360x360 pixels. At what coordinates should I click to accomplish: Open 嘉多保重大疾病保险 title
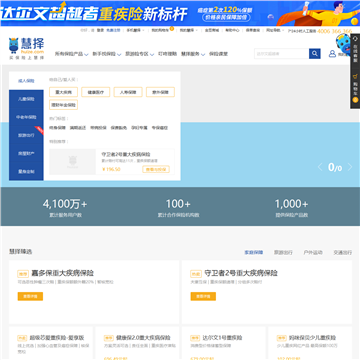[62, 273]
